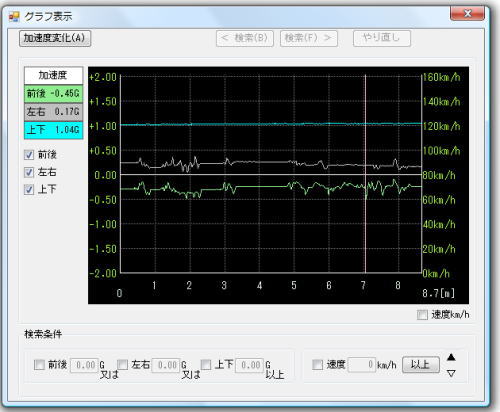Check the 速度 search condition checkbox
The width and height of the screenshot is (500, 412).
tap(317, 365)
